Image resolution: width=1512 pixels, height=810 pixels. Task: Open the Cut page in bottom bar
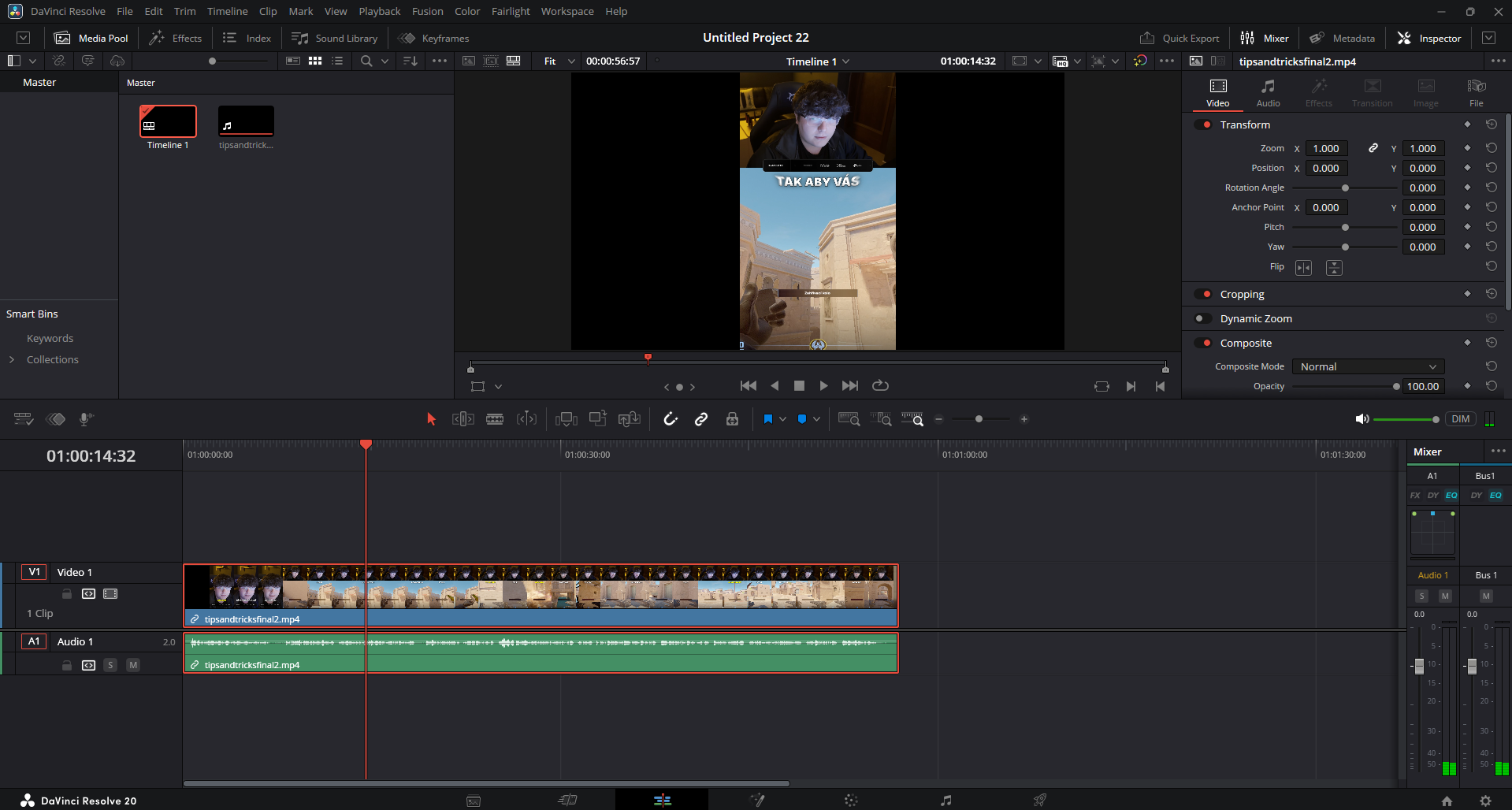[x=567, y=801]
